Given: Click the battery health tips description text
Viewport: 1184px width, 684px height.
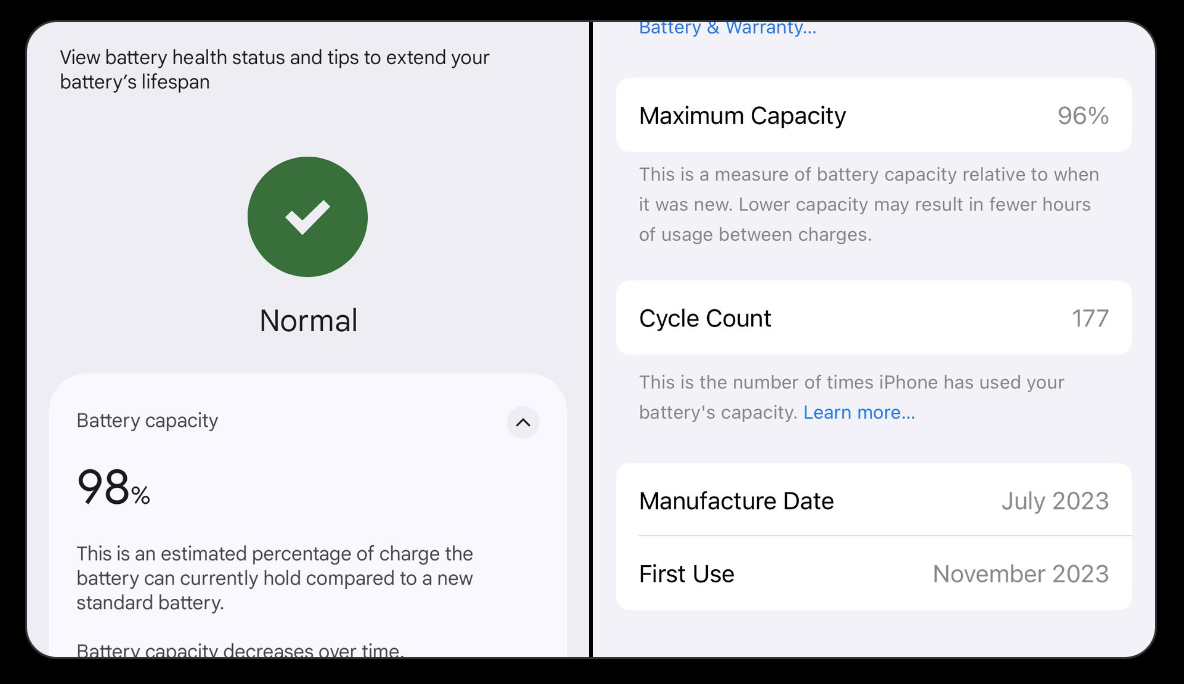Looking at the screenshot, I should tap(275, 69).
